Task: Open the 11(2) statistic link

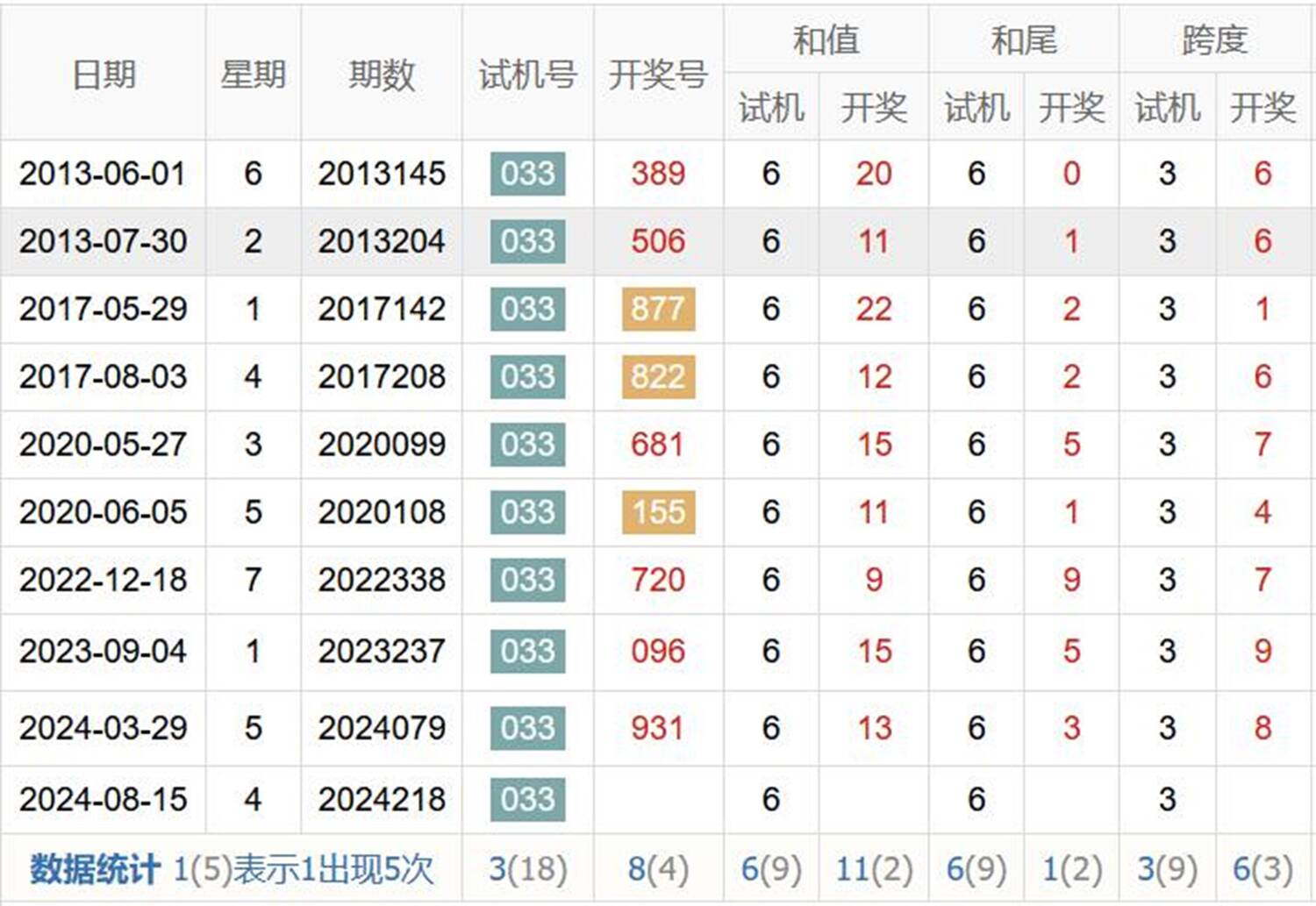Action: point(874,869)
